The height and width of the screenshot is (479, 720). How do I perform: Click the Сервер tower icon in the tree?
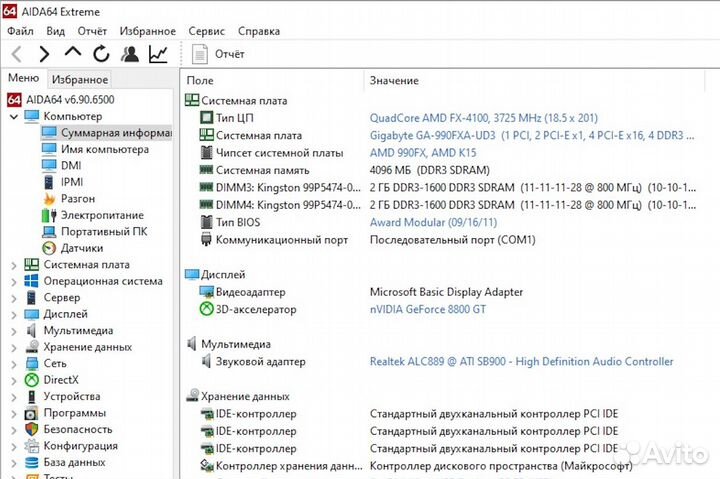[31, 298]
